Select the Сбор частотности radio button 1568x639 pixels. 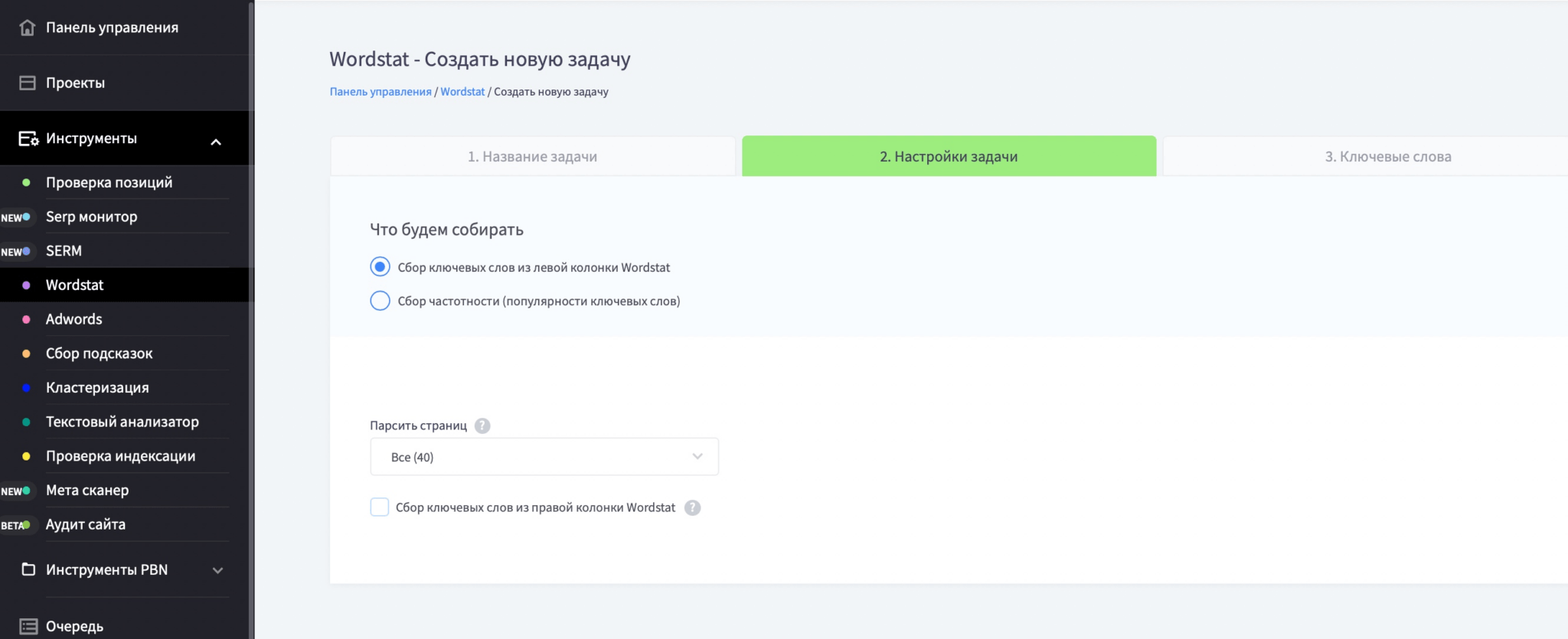[x=380, y=301]
